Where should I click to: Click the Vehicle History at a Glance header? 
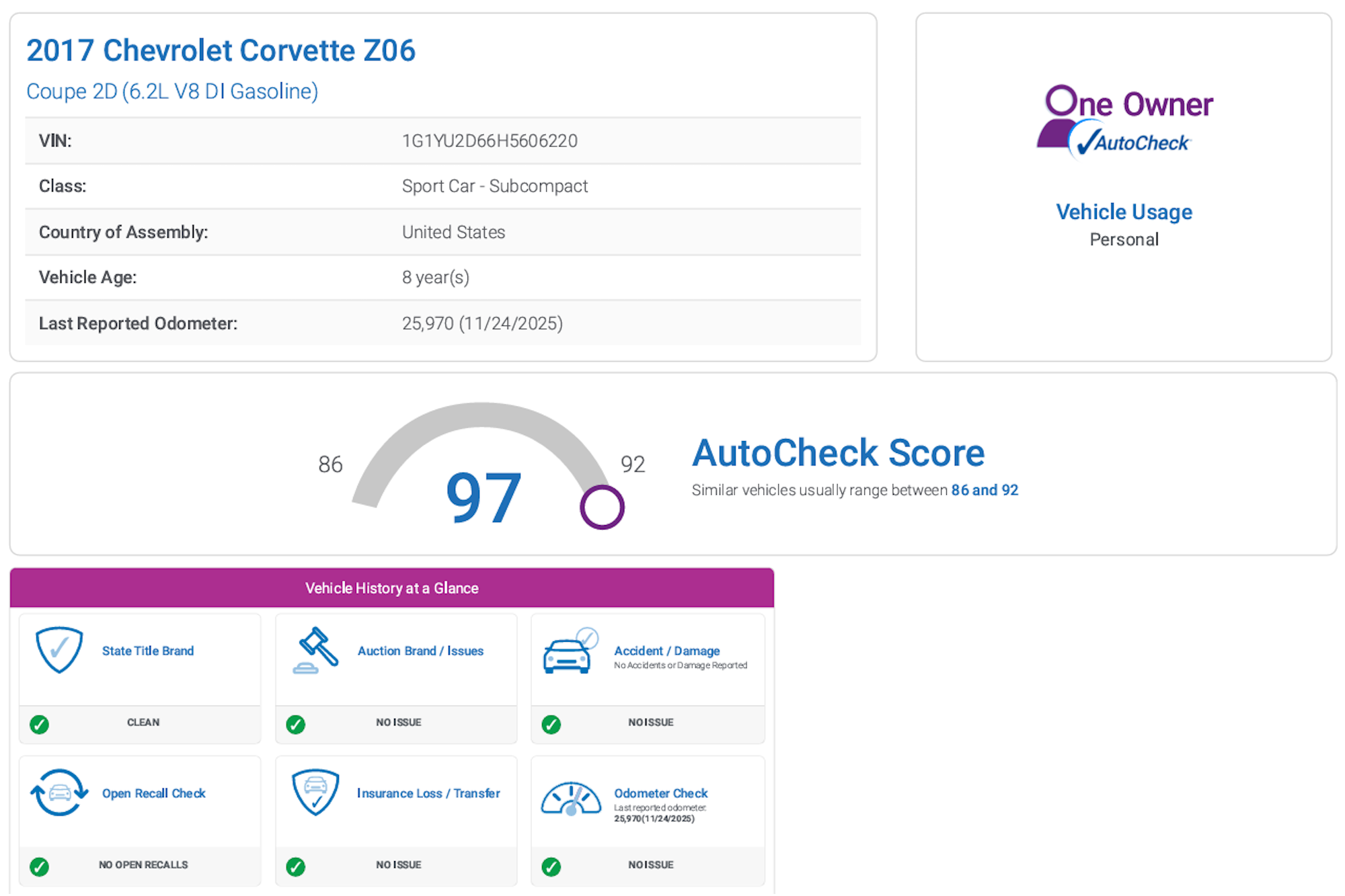coord(392,588)
